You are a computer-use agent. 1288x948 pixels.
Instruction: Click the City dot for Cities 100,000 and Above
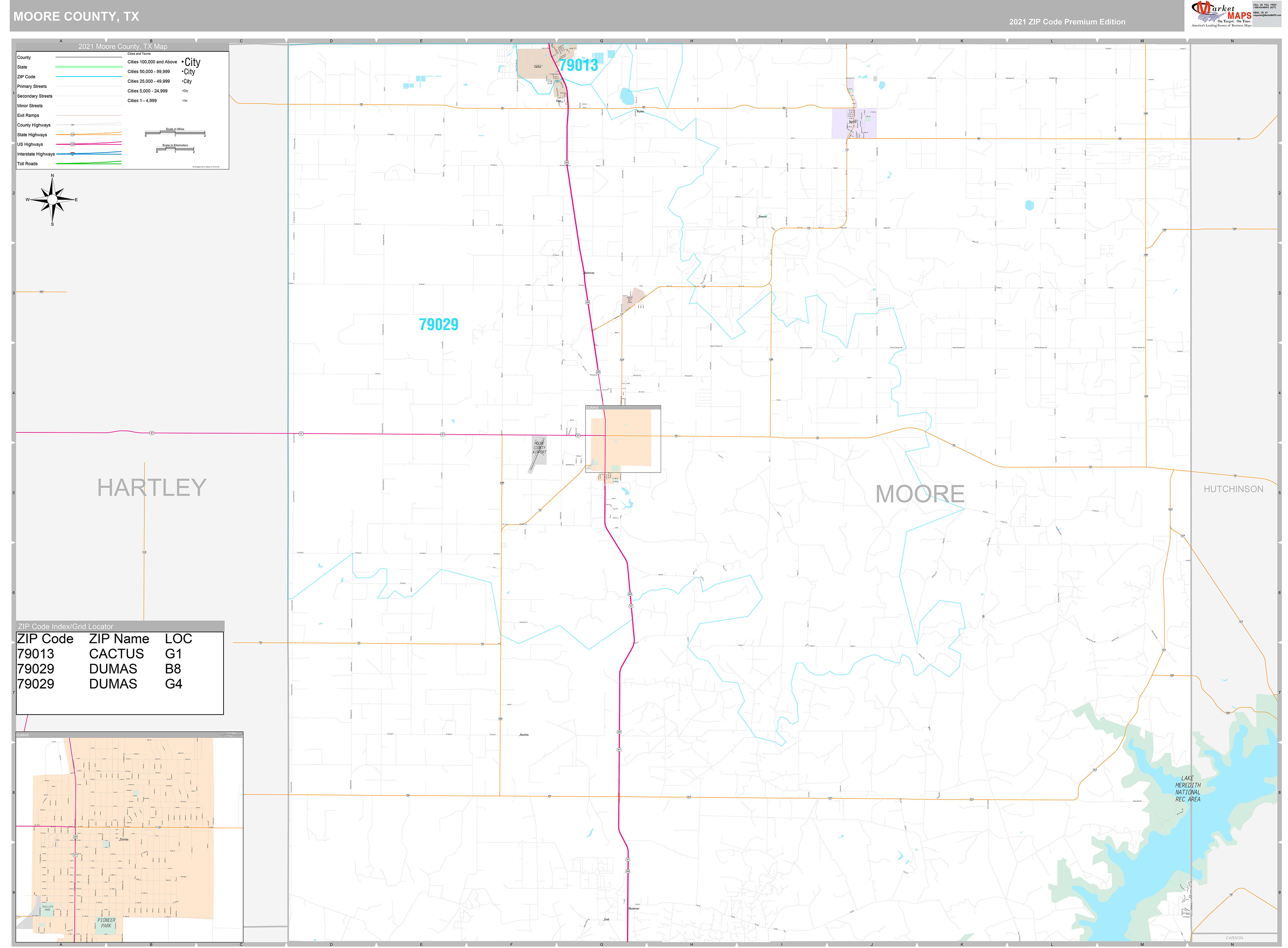[182, 61]
